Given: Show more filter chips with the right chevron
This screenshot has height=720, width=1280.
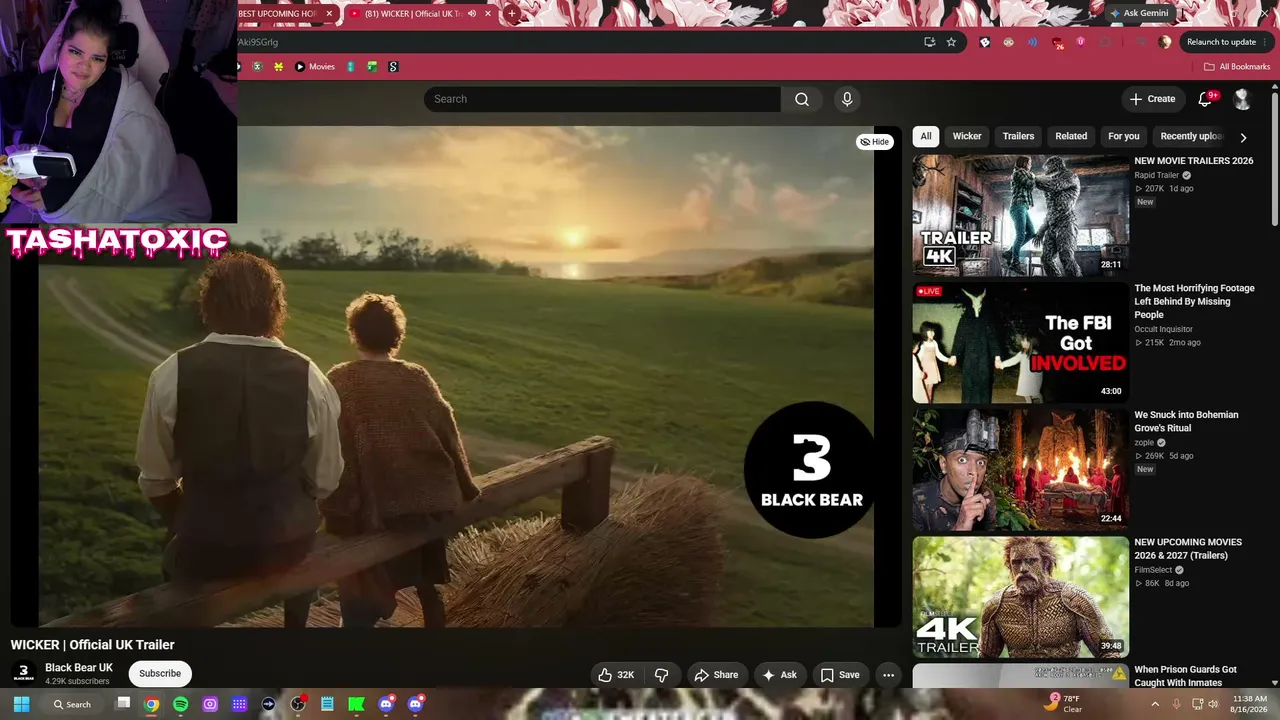Looking at the screenshot, I should pyautogui.click(x=1243, y=137).
